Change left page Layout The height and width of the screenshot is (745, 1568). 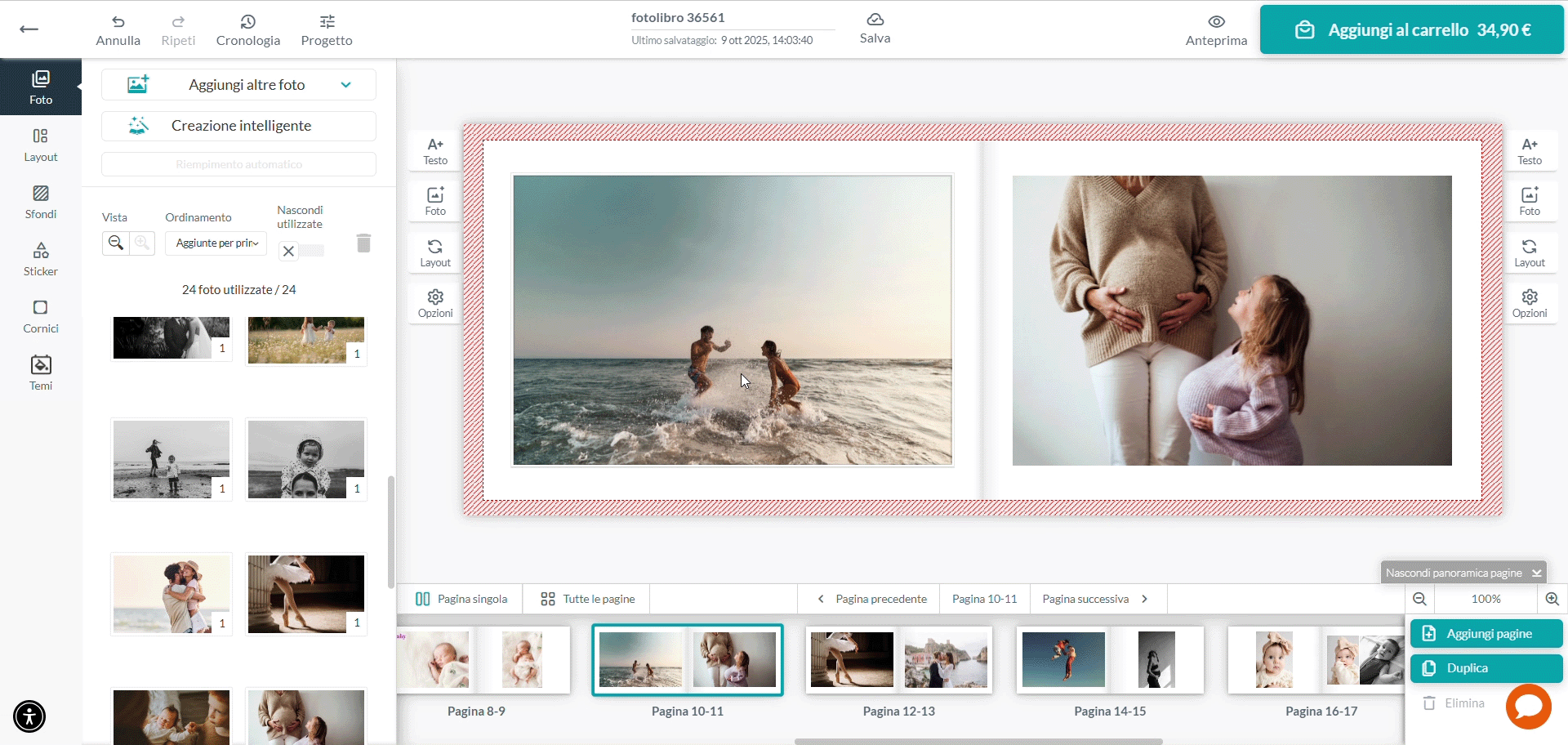(435, 253)
